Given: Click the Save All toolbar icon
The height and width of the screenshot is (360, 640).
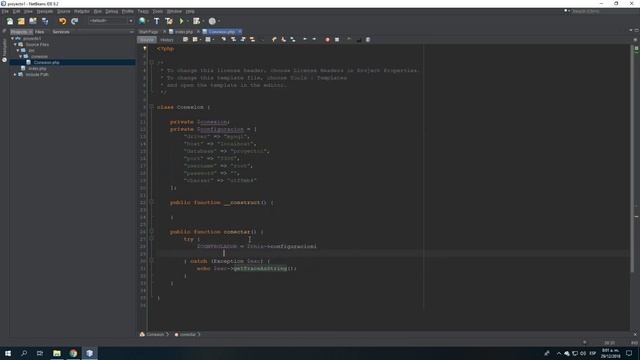Looking at the screenshot, I should click(45, 21).
